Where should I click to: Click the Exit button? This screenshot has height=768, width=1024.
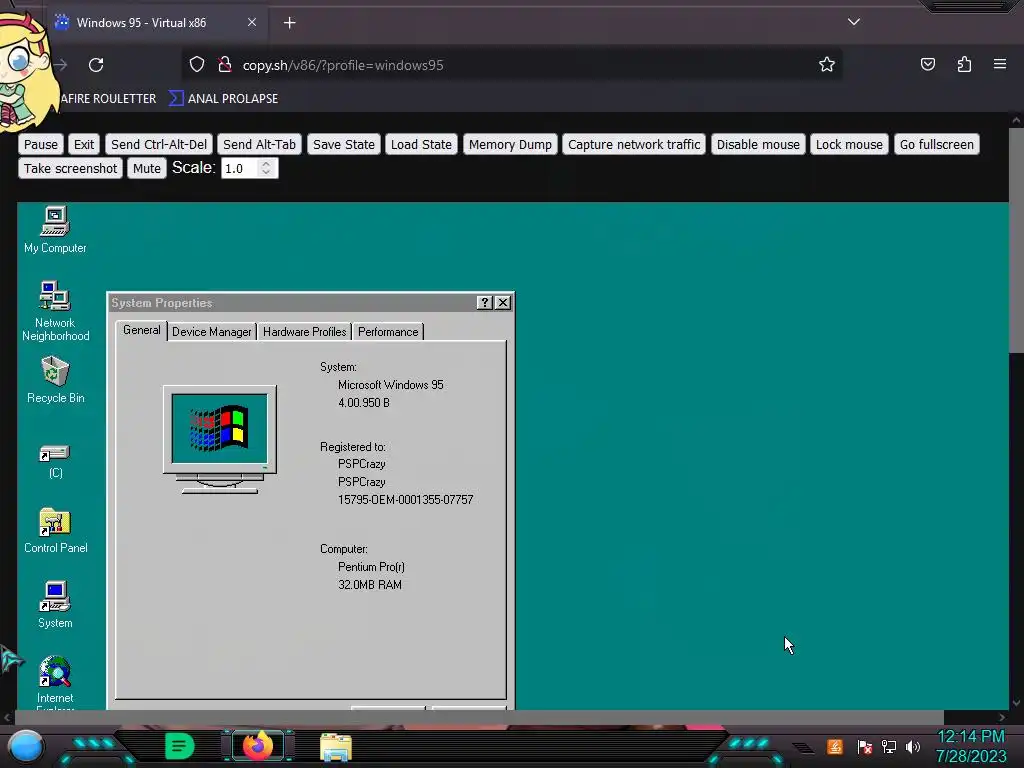[84, 144]
